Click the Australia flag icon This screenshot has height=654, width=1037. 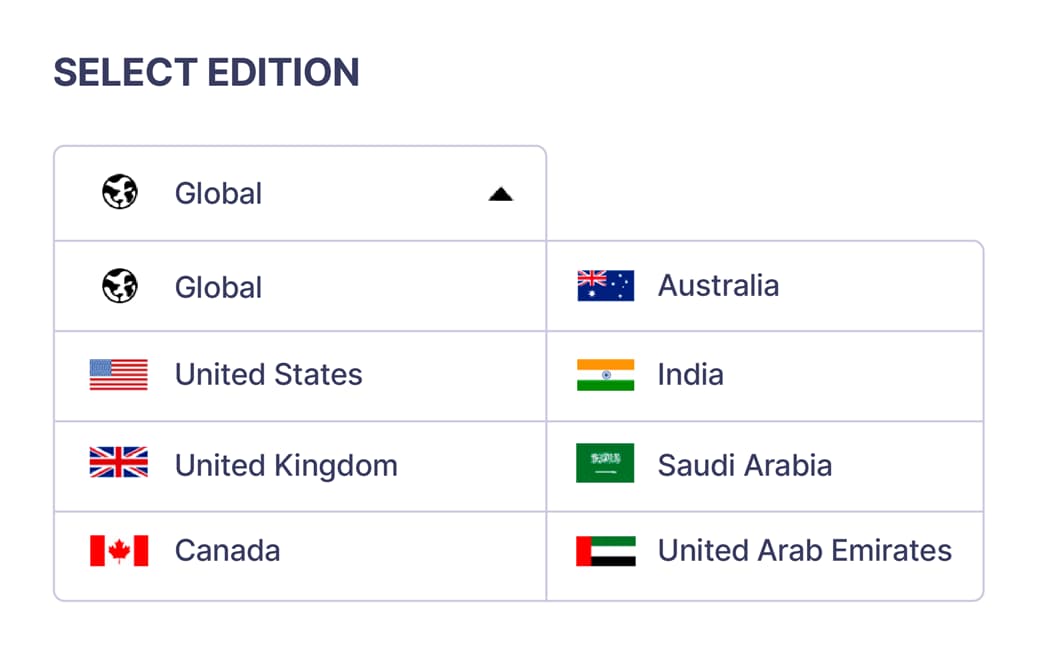coord(605,285)
